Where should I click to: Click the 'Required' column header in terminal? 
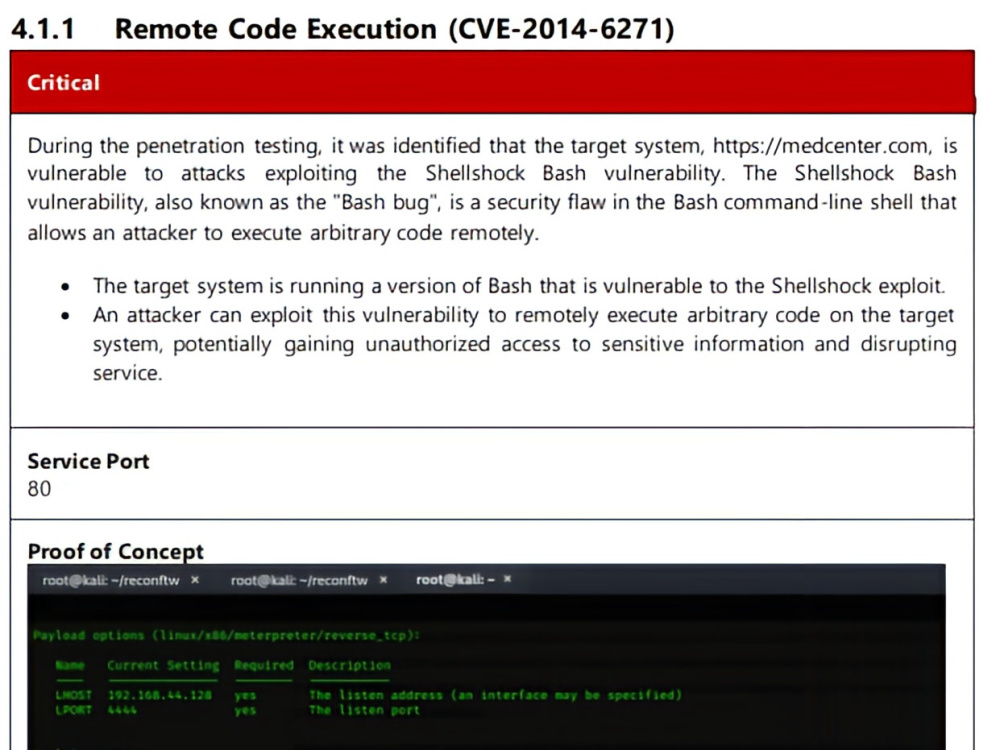coord(263,665)
